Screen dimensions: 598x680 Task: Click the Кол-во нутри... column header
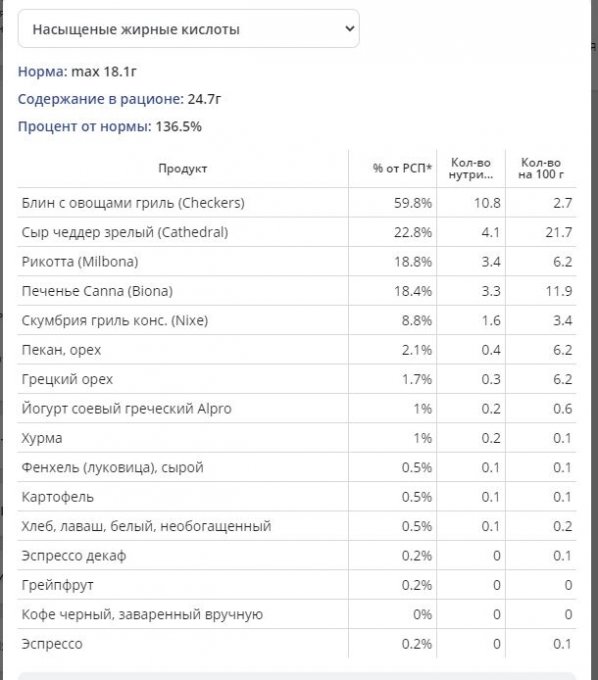click(471, 168)
